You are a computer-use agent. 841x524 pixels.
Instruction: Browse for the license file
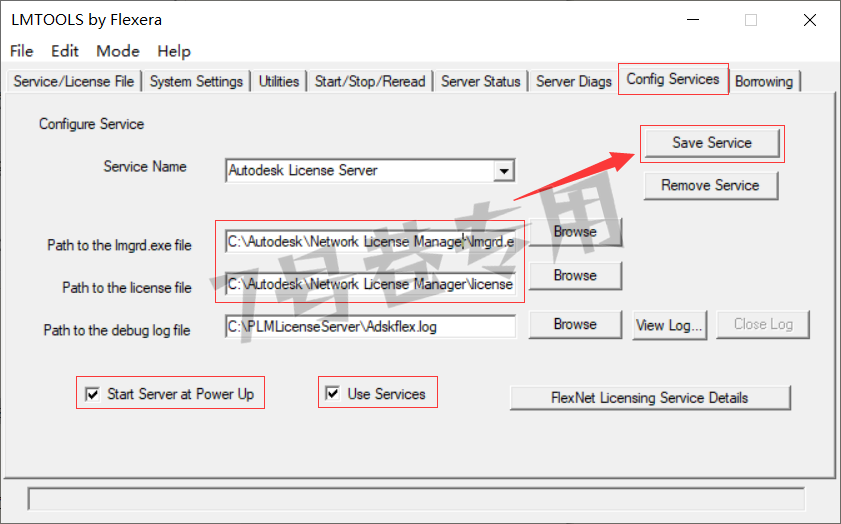tap(575, 275)
